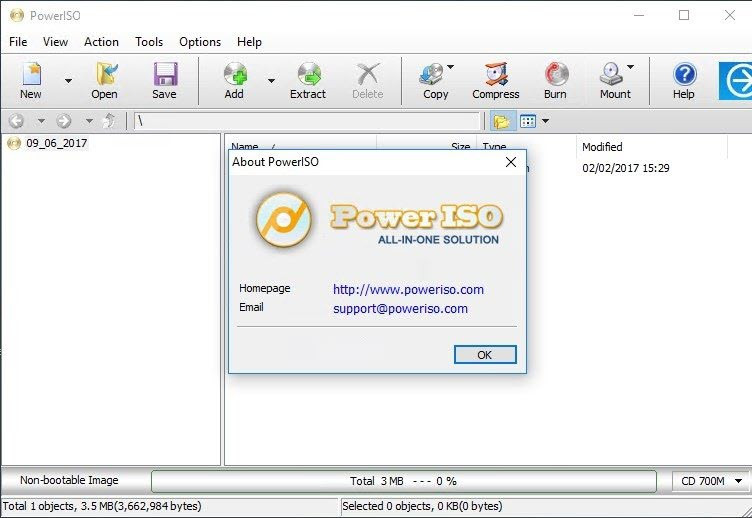Select the 09_06_2017 tree item

point(57,143)
